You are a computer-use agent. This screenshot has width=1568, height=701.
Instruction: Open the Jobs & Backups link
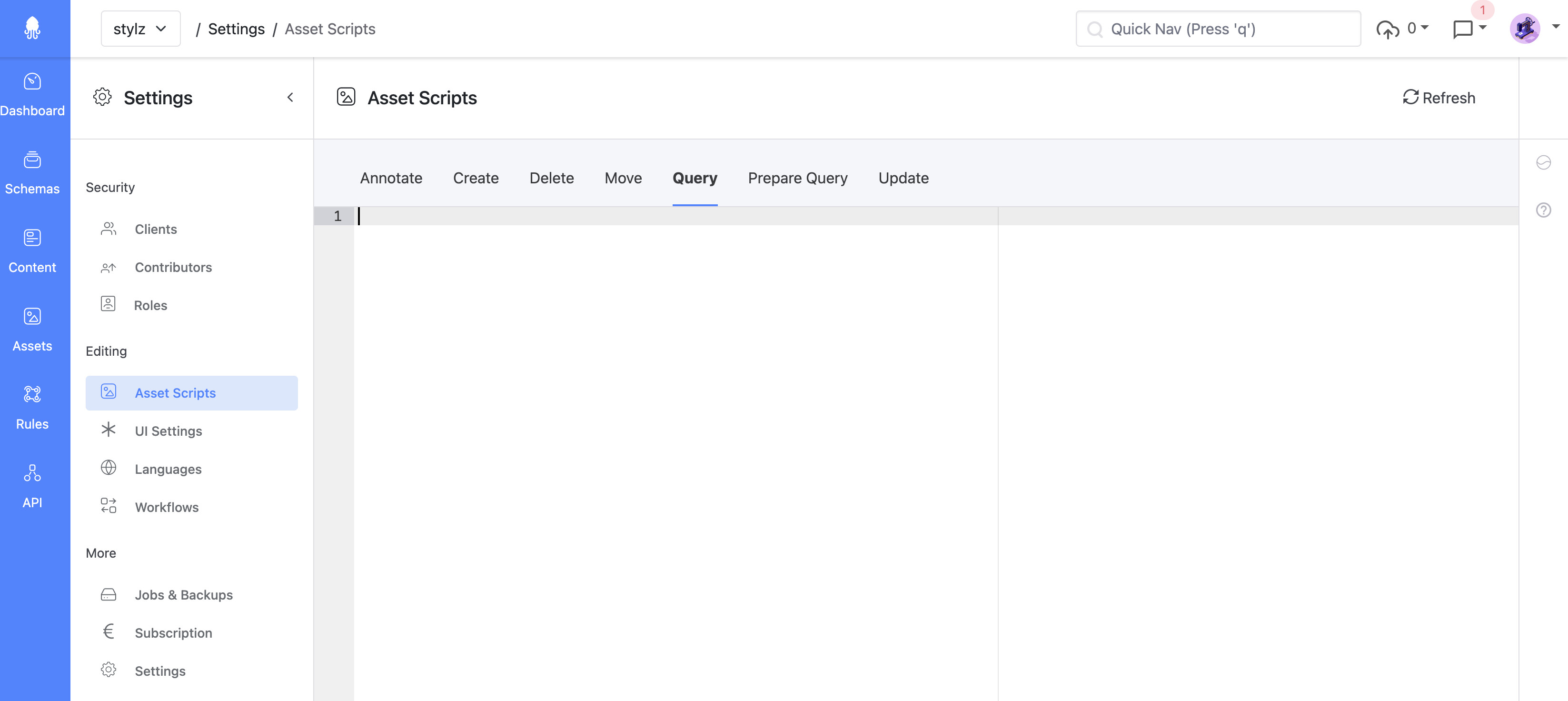183,594
